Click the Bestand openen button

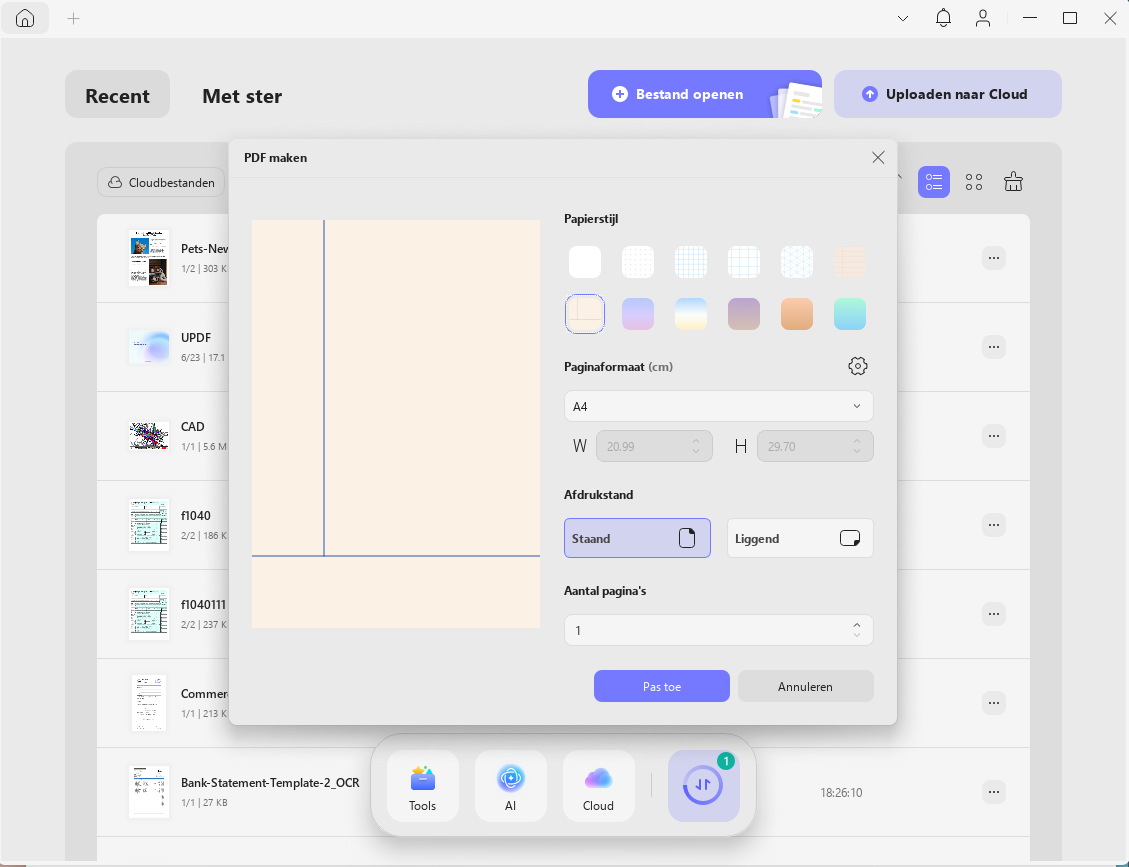pyautogui.click(x=704, y=94)
